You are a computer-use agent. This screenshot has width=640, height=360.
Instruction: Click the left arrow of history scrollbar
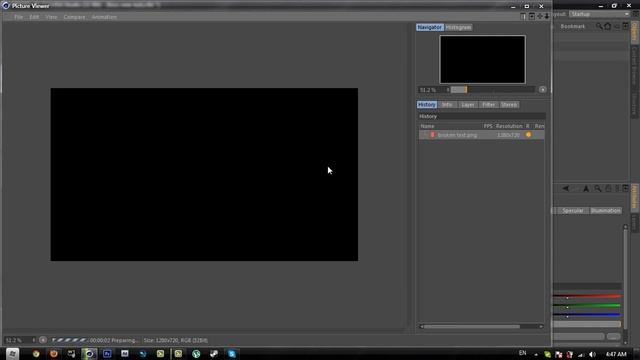point(421,327)
